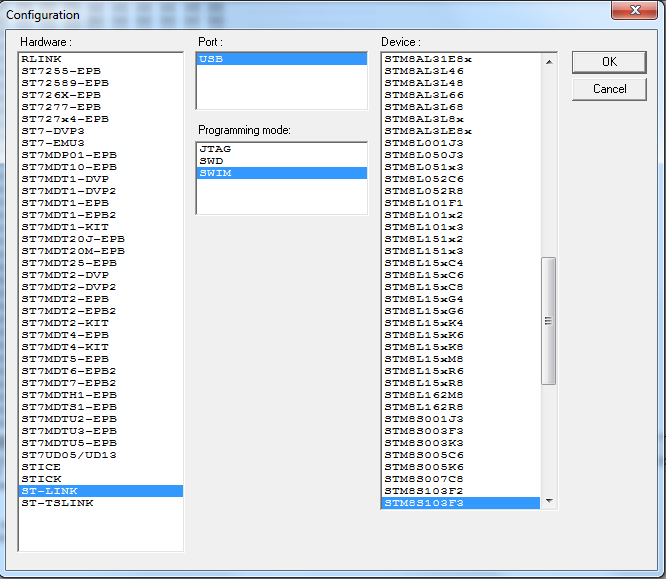Pick device STM8L15xG6
Screen dimensions: 666x579
click(461, 311)
